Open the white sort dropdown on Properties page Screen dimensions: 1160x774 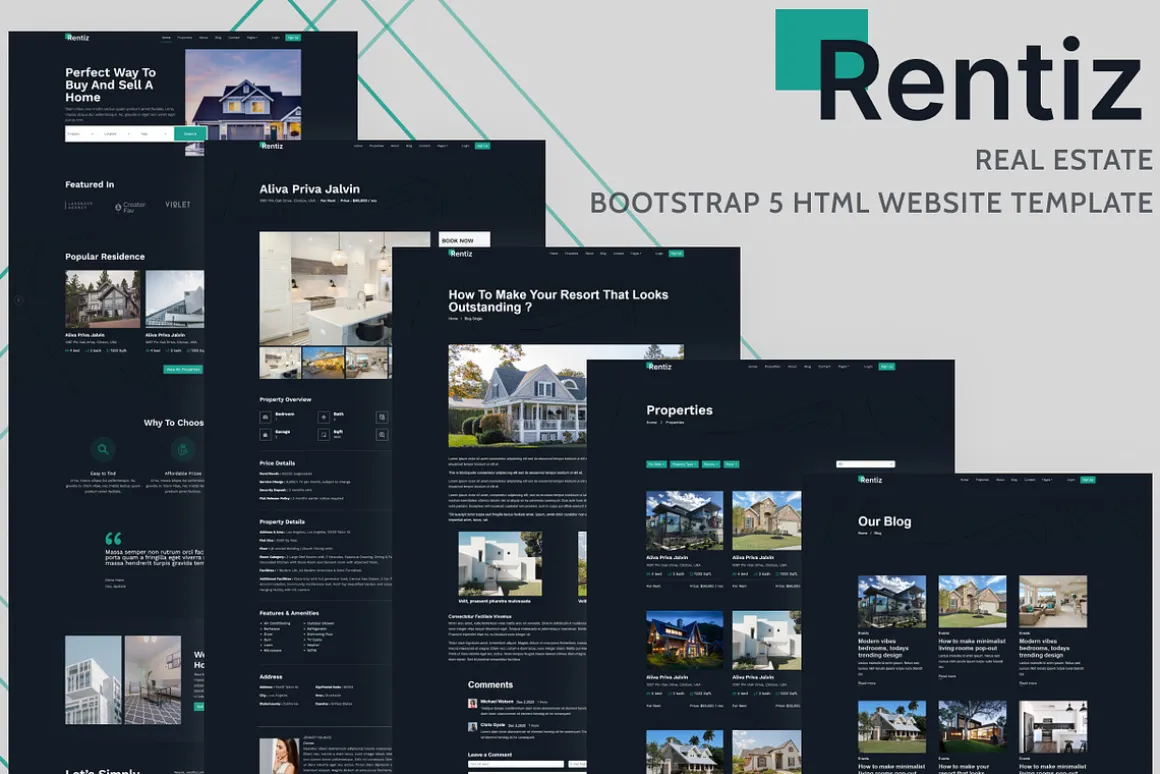pos(866,464)
